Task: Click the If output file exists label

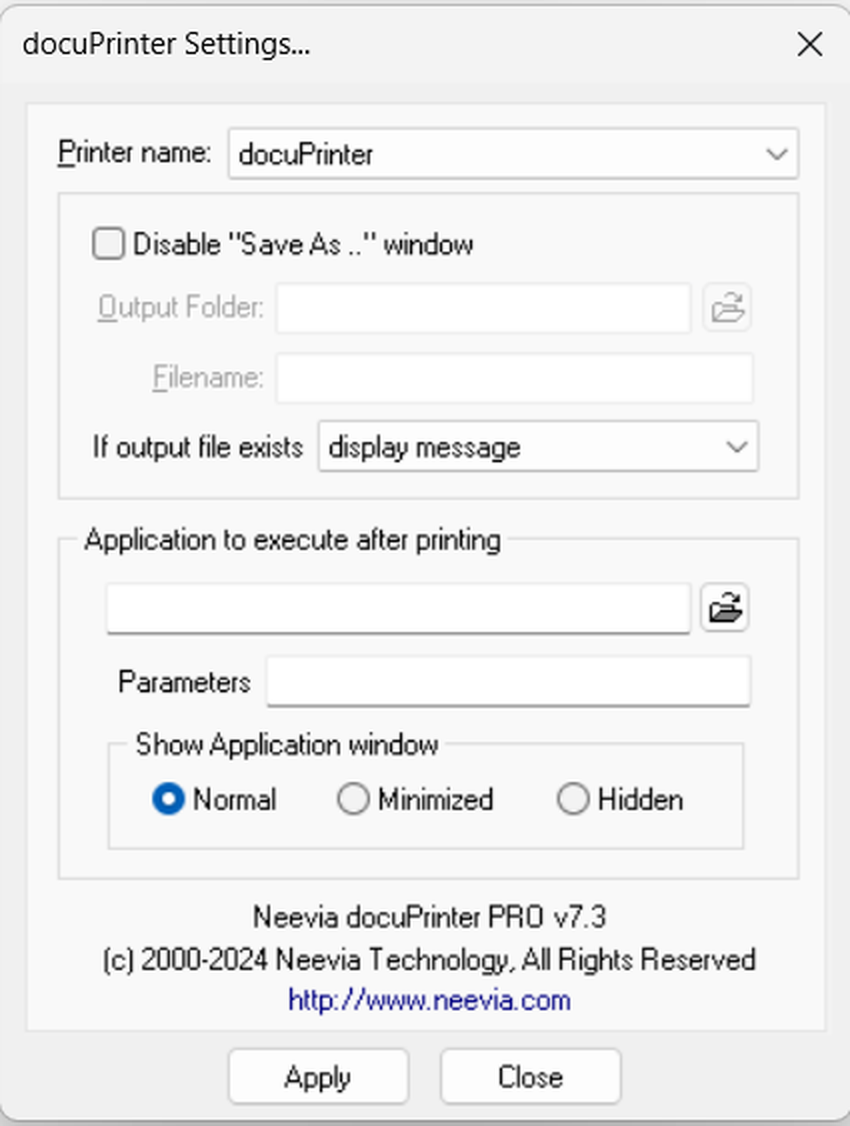Action: click(197, 447)
